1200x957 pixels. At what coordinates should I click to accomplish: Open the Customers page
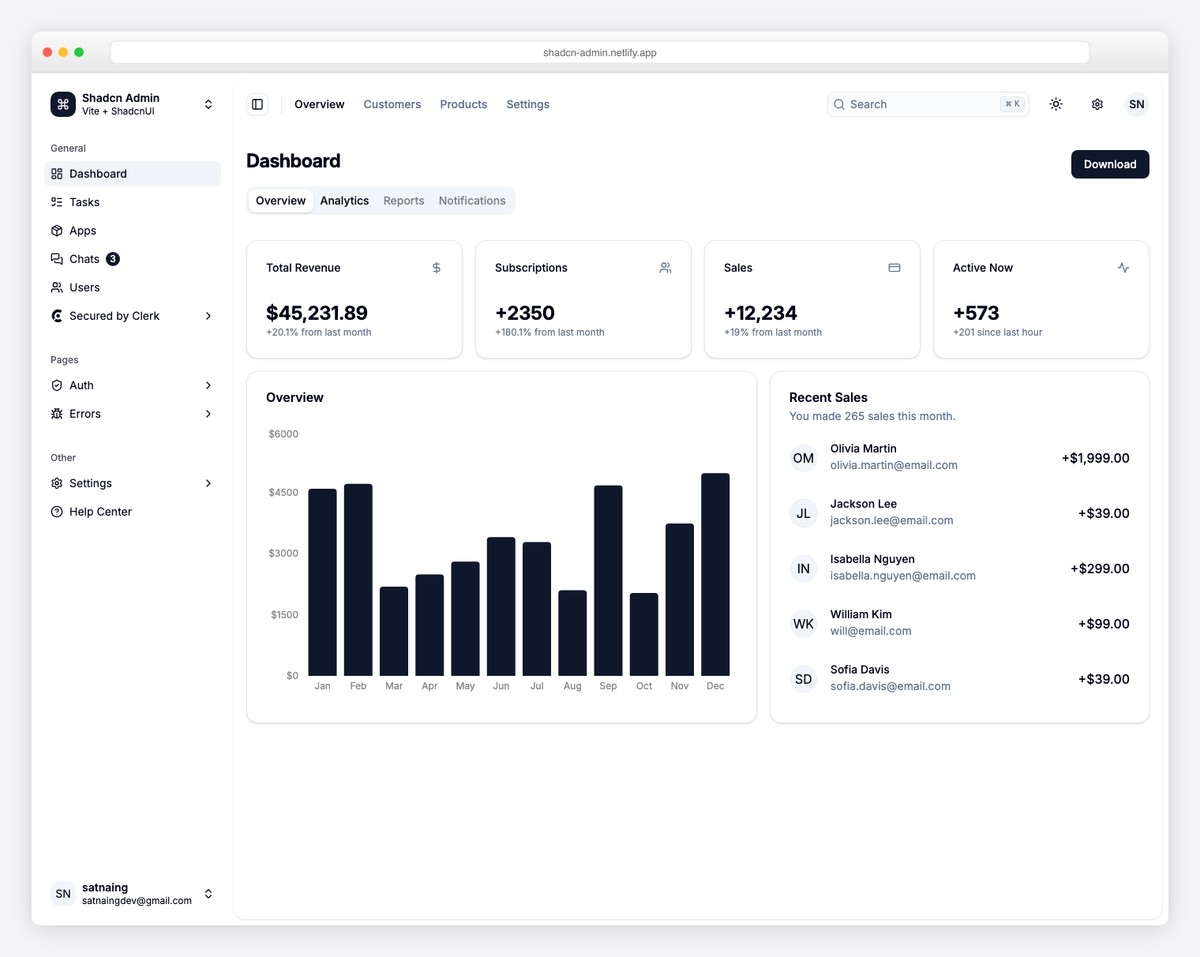[x=392, y=104]
